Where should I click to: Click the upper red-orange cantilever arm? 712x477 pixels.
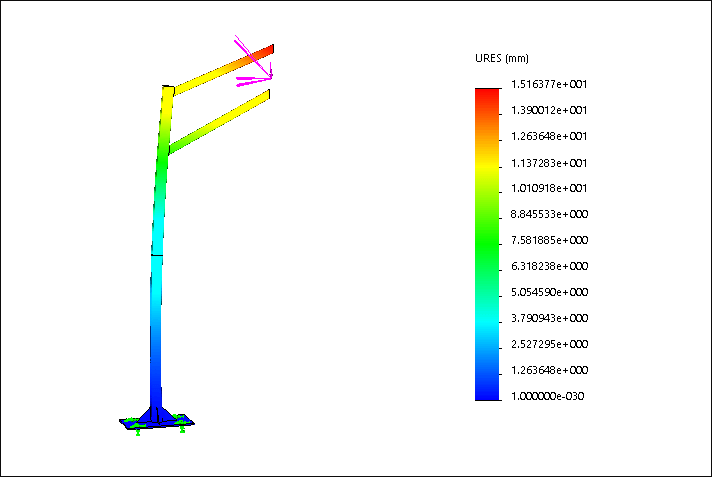222,70
